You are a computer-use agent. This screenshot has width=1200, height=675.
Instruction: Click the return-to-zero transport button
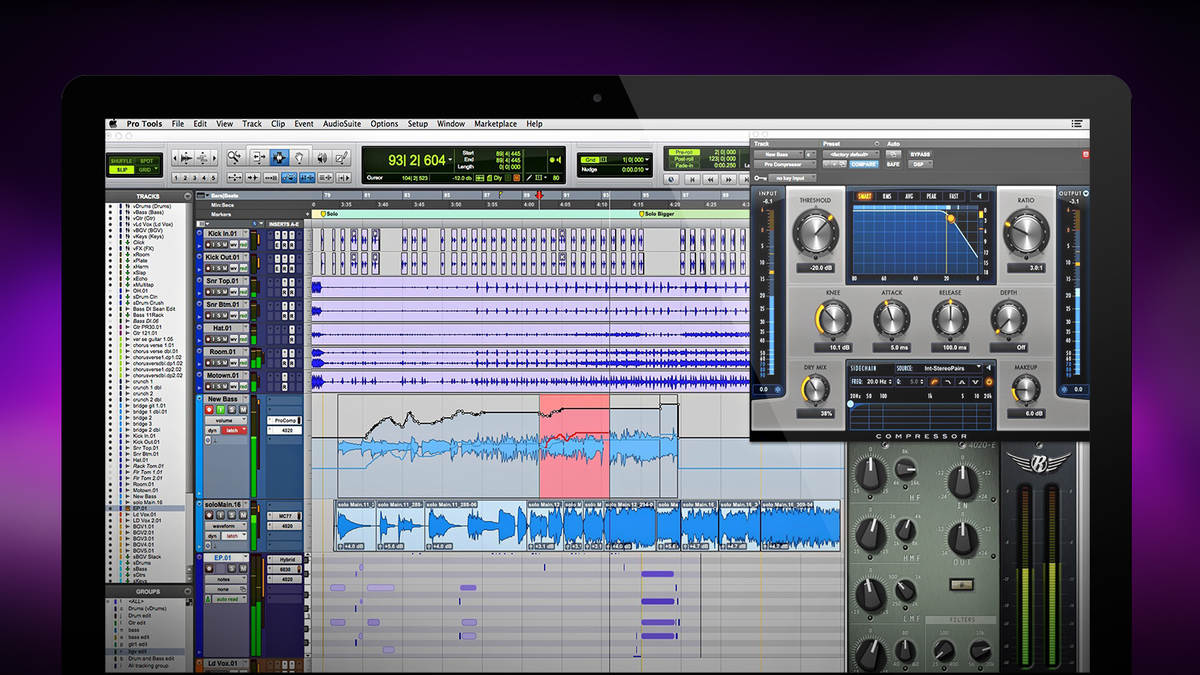click(x=692, y=179)
